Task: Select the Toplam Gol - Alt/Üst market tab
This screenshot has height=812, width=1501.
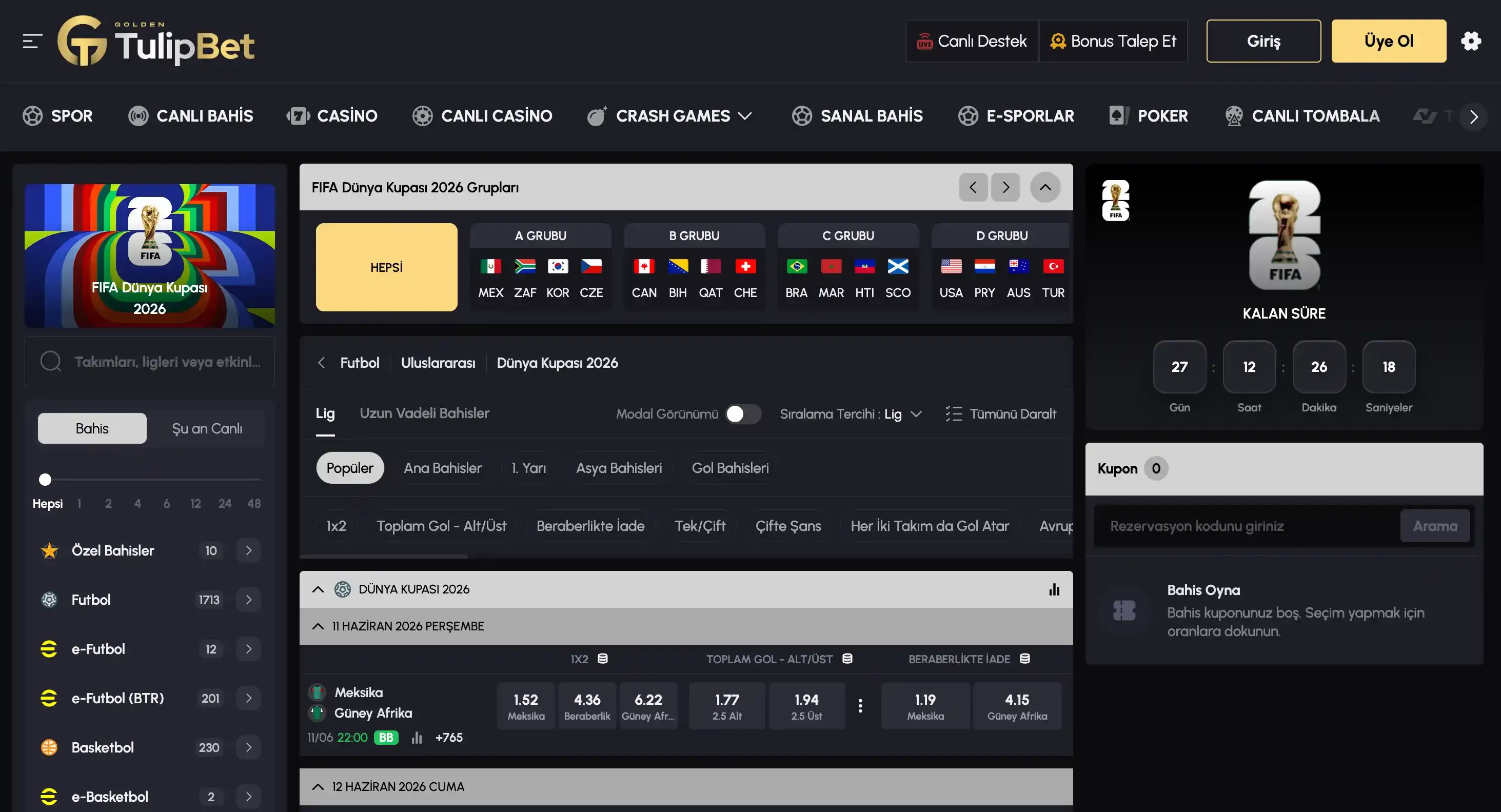Action: tap(441, 526)
